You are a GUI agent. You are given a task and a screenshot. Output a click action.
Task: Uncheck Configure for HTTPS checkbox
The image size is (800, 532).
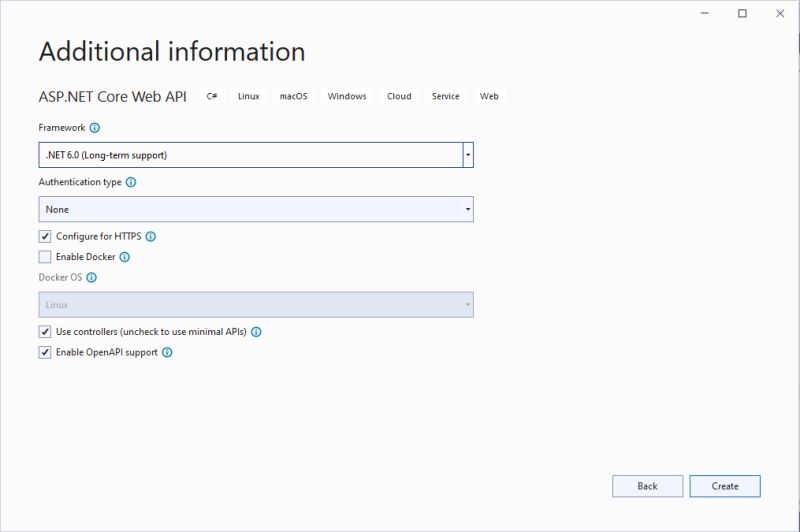(45, 236)
